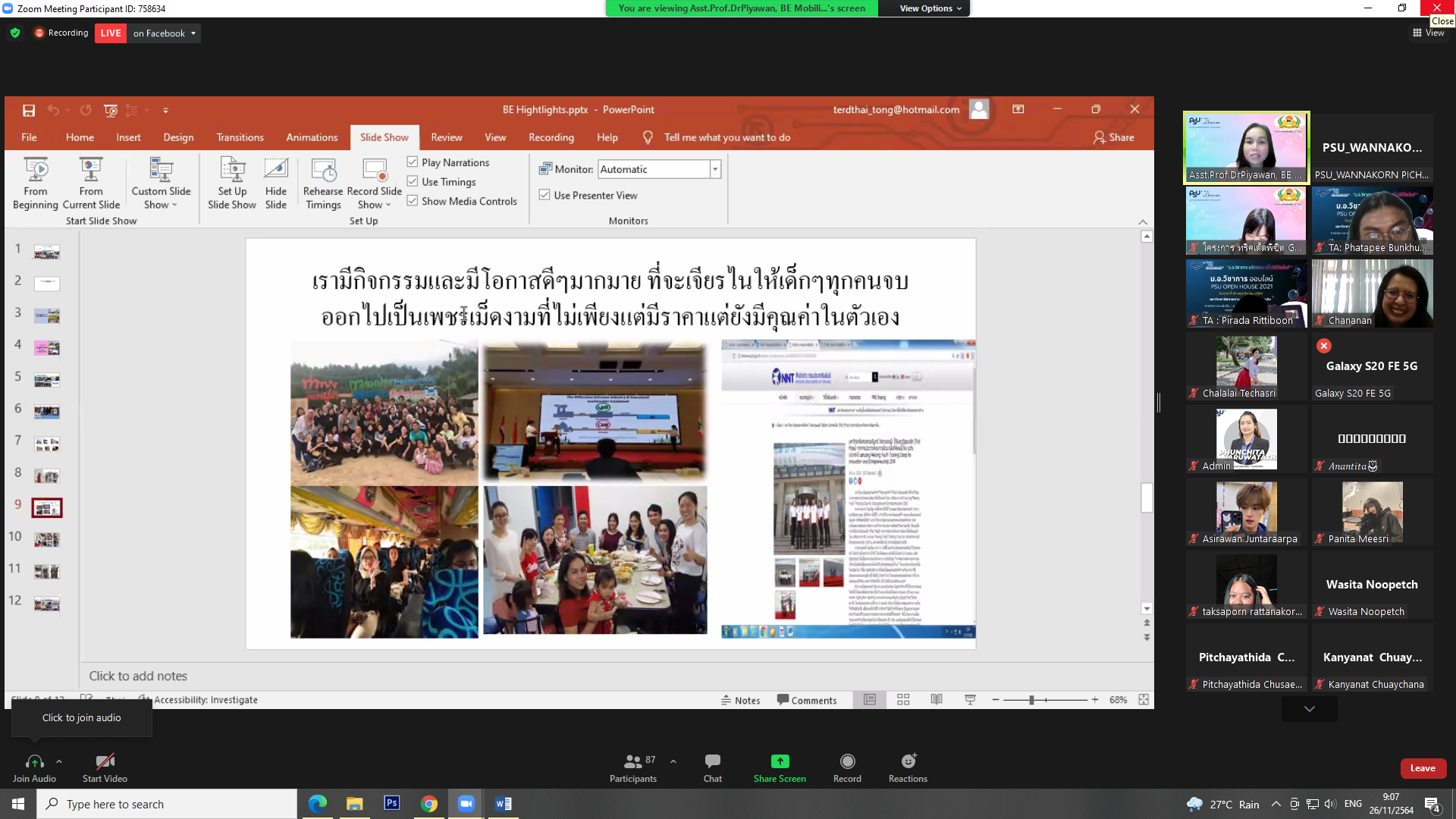This screenshot has height=819, width=1456.
Task: Toggle the Play Narrations checkbox
Action: coord(413,162)
